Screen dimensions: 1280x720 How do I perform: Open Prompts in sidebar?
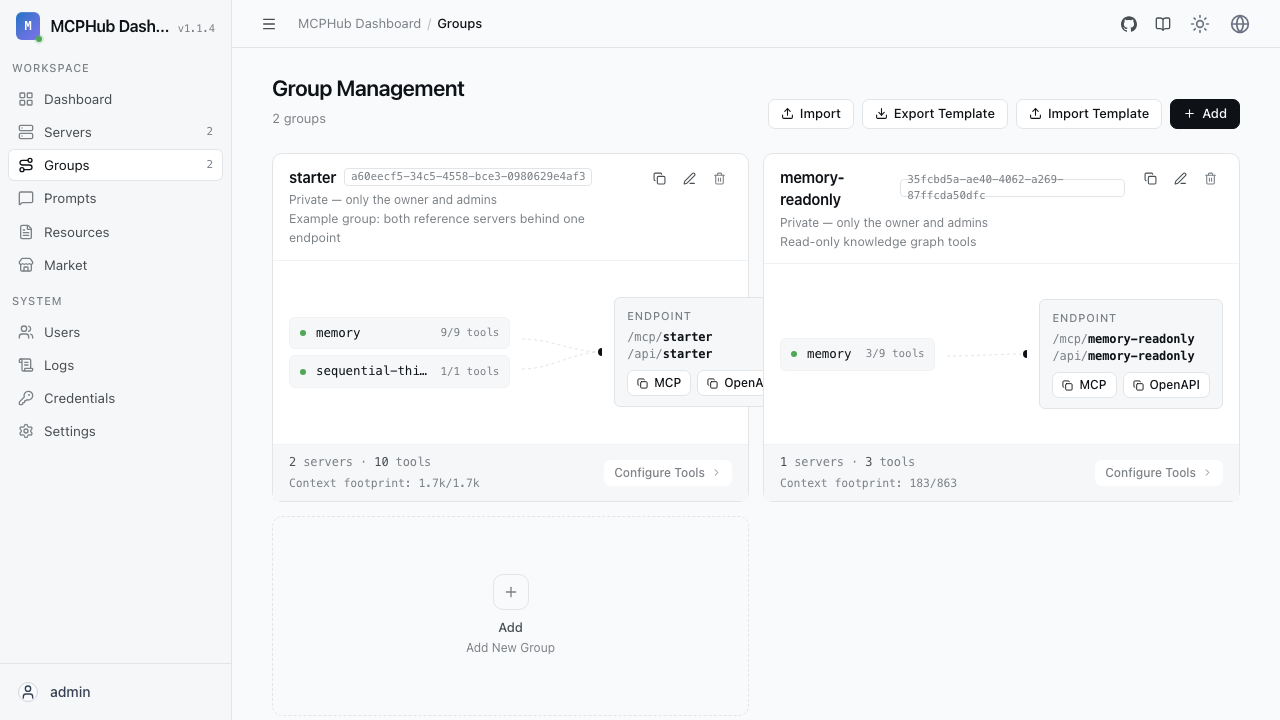(x=115, y=198)
